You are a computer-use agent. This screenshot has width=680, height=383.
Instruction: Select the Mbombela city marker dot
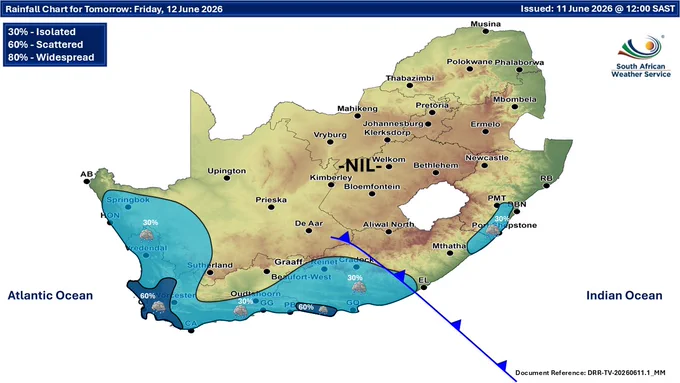click(x=515, y=107)
